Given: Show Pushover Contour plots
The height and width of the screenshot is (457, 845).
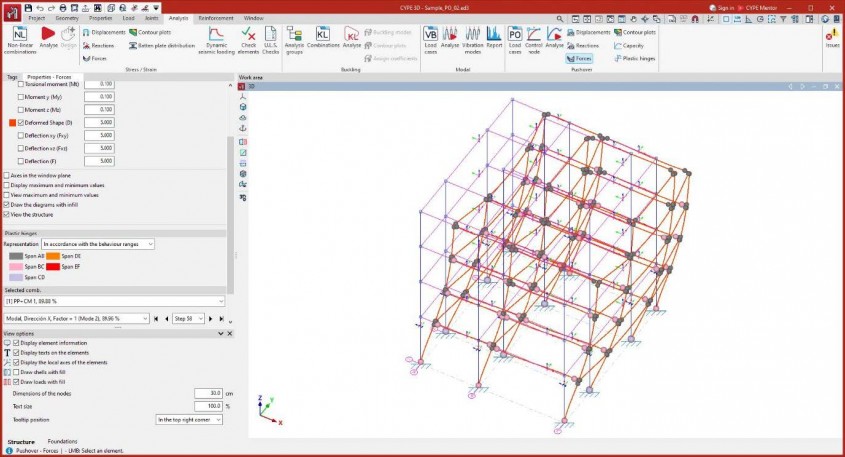Looking at the screenshot, I should point(635,32).
